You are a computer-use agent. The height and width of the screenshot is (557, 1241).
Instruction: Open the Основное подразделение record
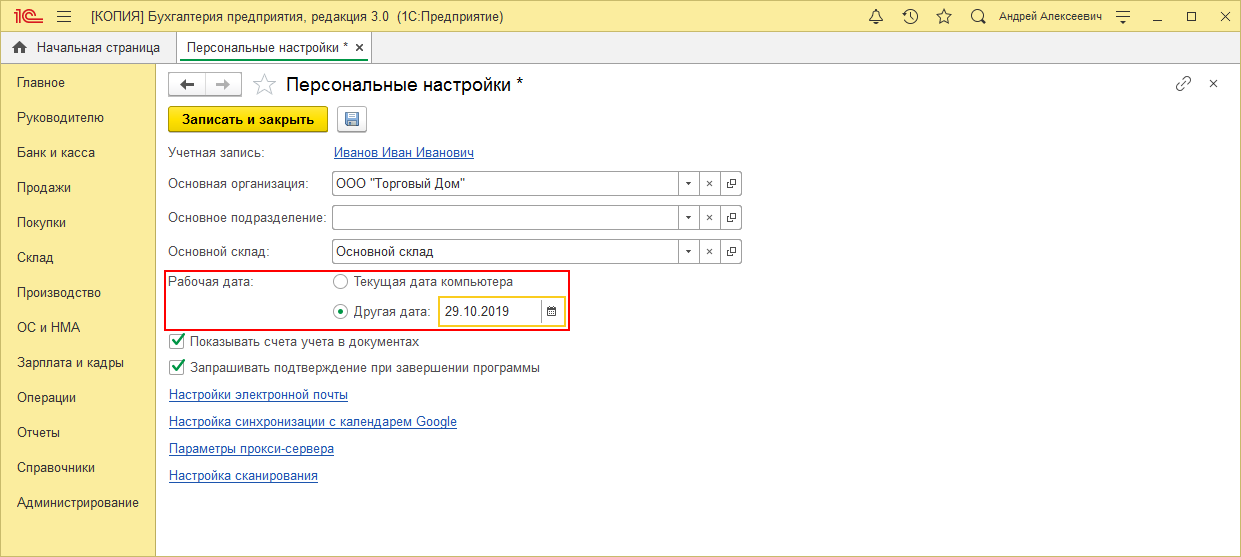tap(731, 217)
